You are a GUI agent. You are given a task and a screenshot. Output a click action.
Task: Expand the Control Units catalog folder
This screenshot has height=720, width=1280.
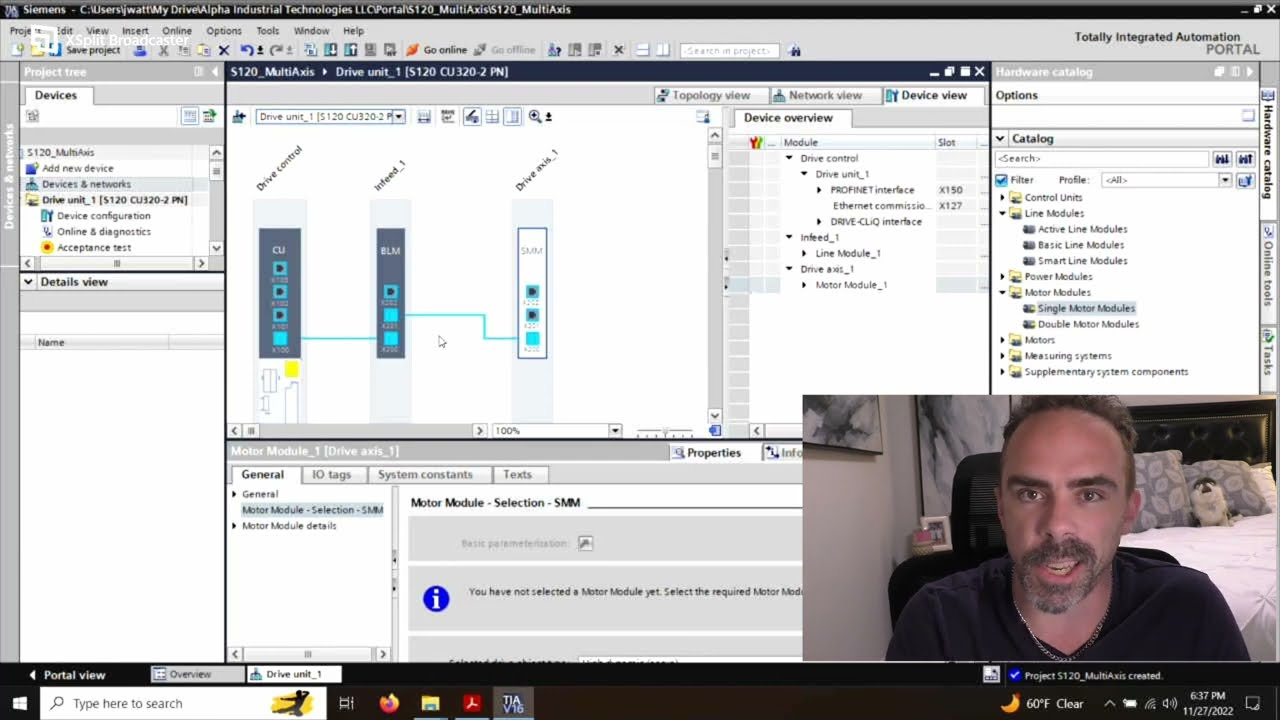point(1003,198)
